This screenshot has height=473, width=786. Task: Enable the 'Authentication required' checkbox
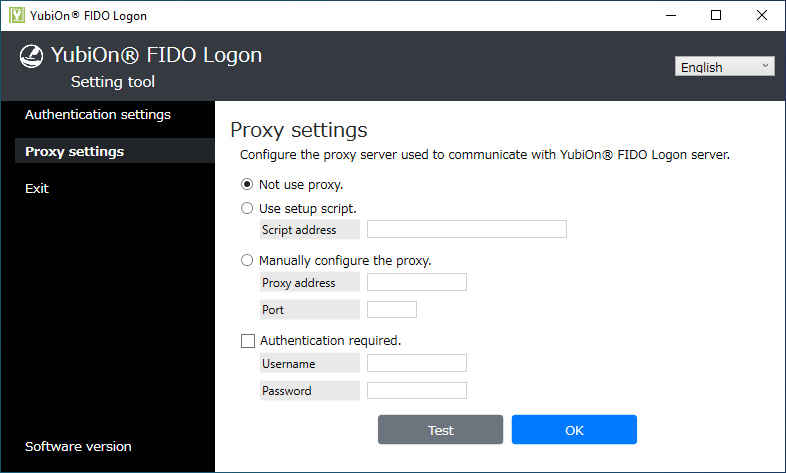[x=248, y=340]
